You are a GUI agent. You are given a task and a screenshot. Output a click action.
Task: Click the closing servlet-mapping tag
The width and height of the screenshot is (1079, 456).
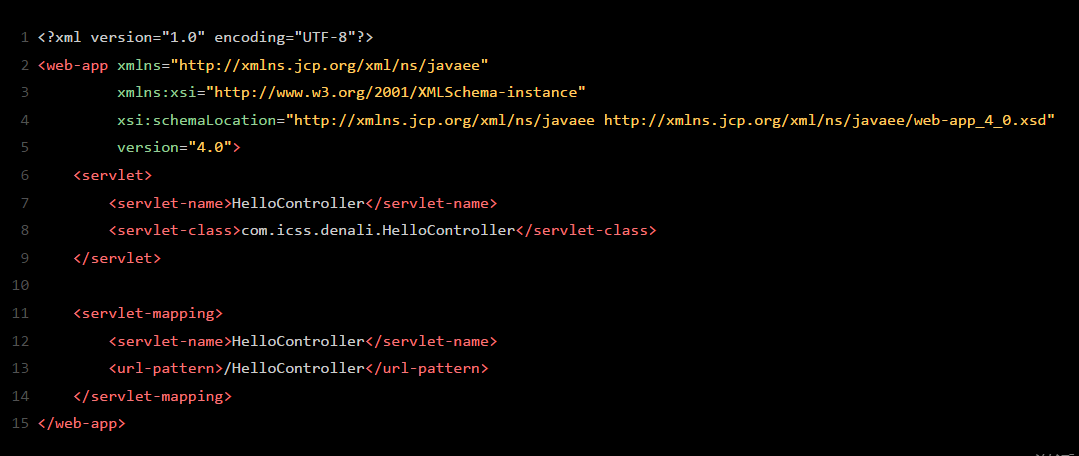pos(152,397)
